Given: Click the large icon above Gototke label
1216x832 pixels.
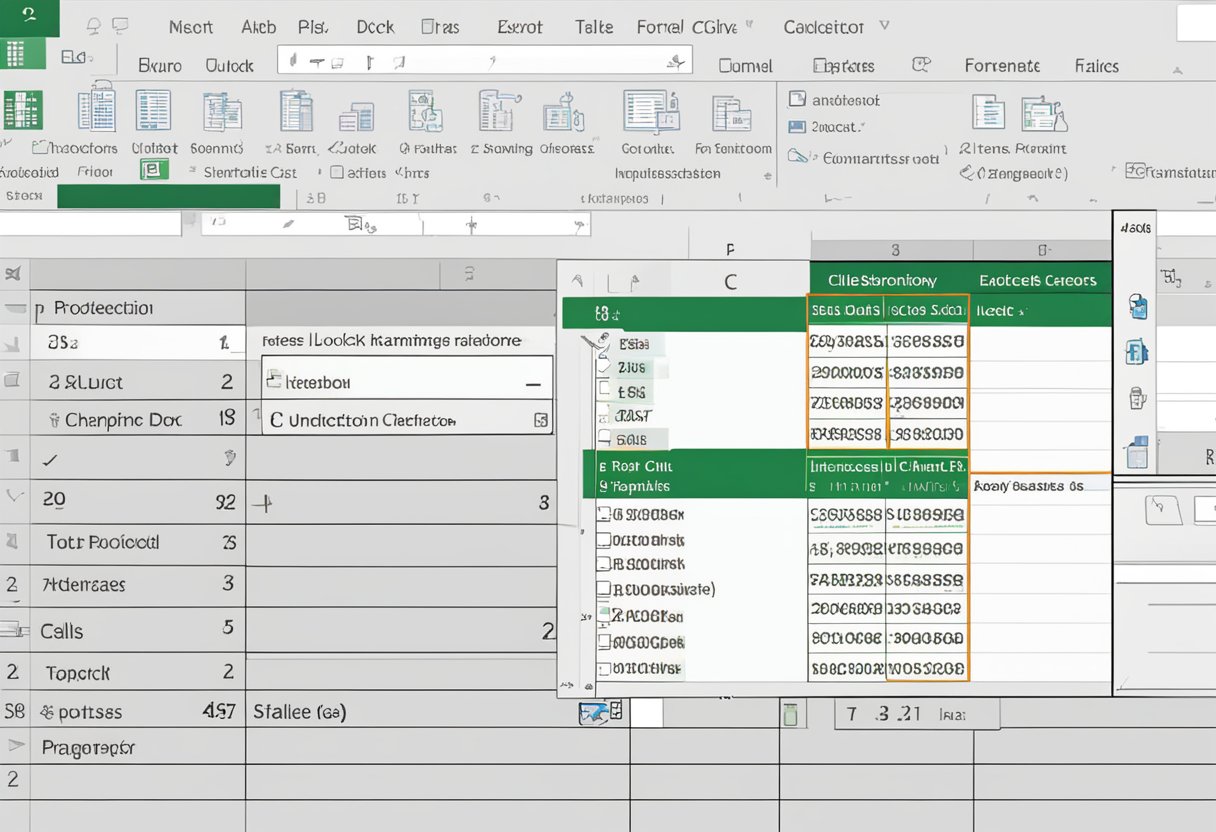Looking at the screenshot, I should click(651, 112).
